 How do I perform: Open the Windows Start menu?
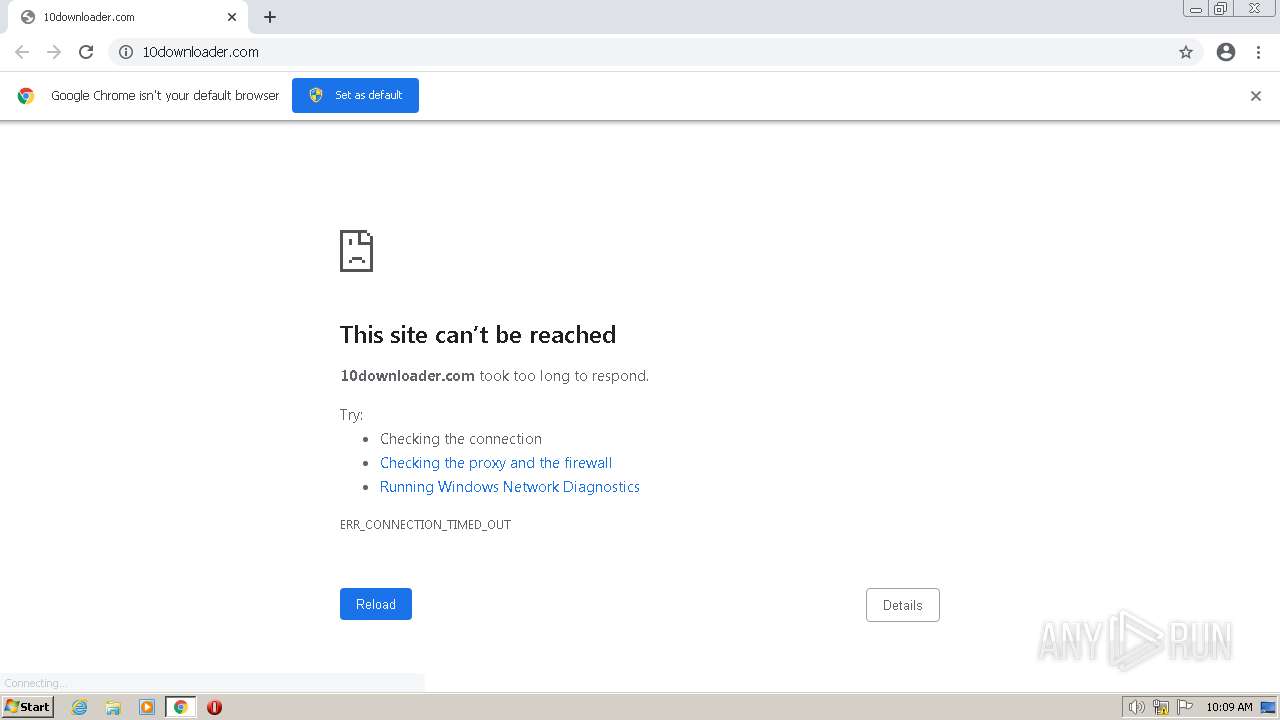(27, 707)
